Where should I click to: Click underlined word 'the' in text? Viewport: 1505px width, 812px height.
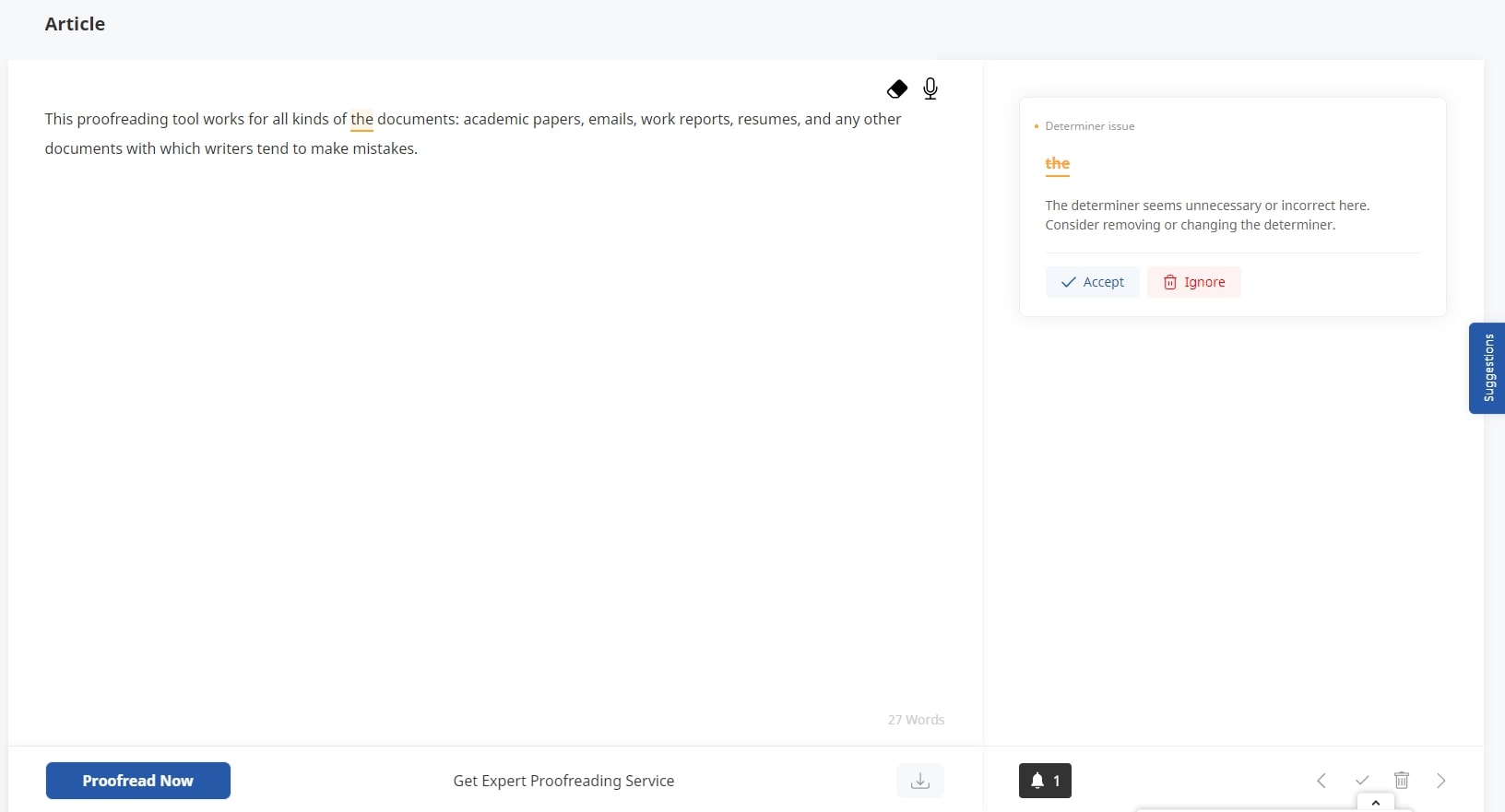(361, 120)
